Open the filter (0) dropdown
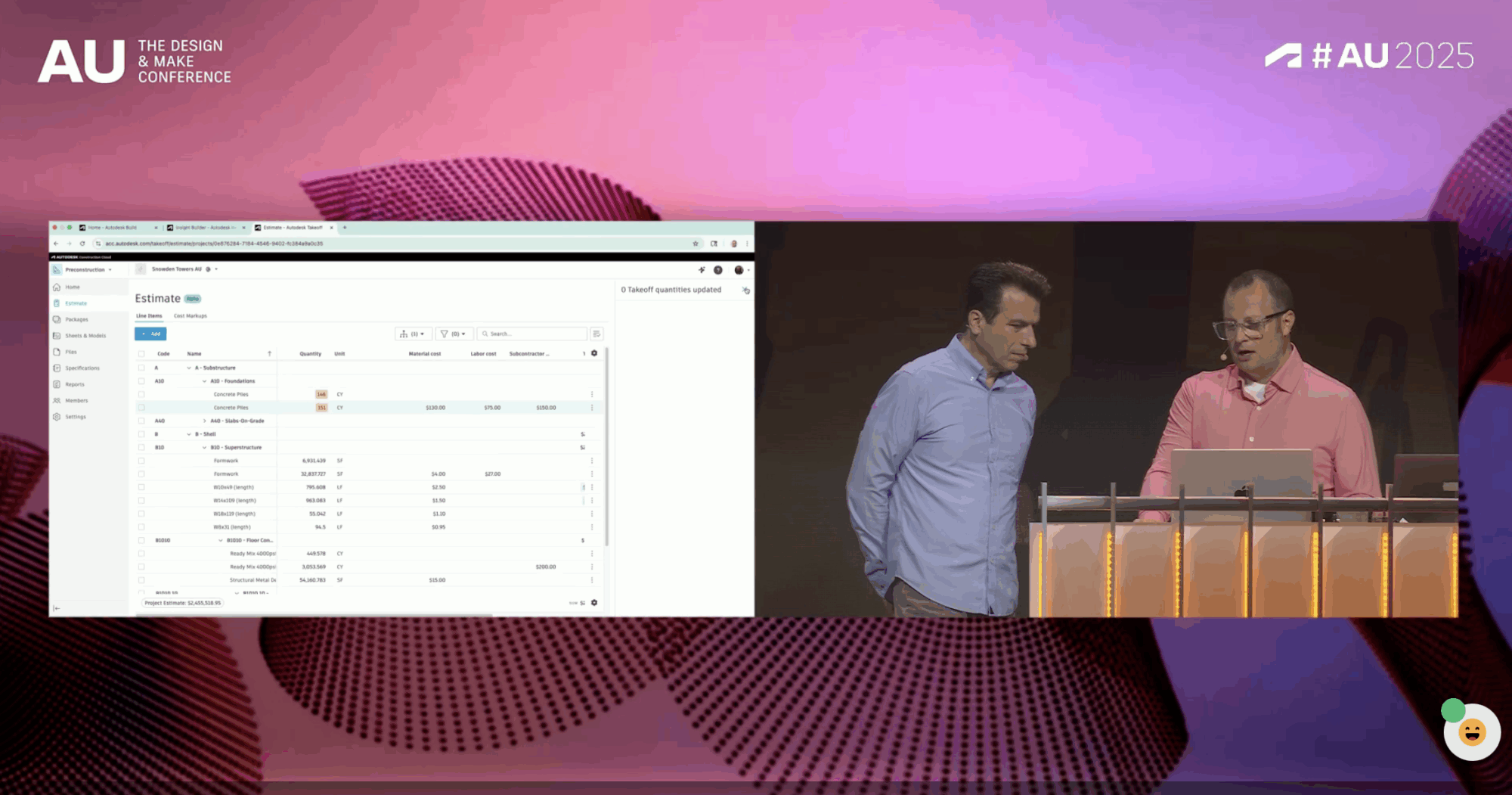This screenshot has width=1512, height=795. [454, 334]
